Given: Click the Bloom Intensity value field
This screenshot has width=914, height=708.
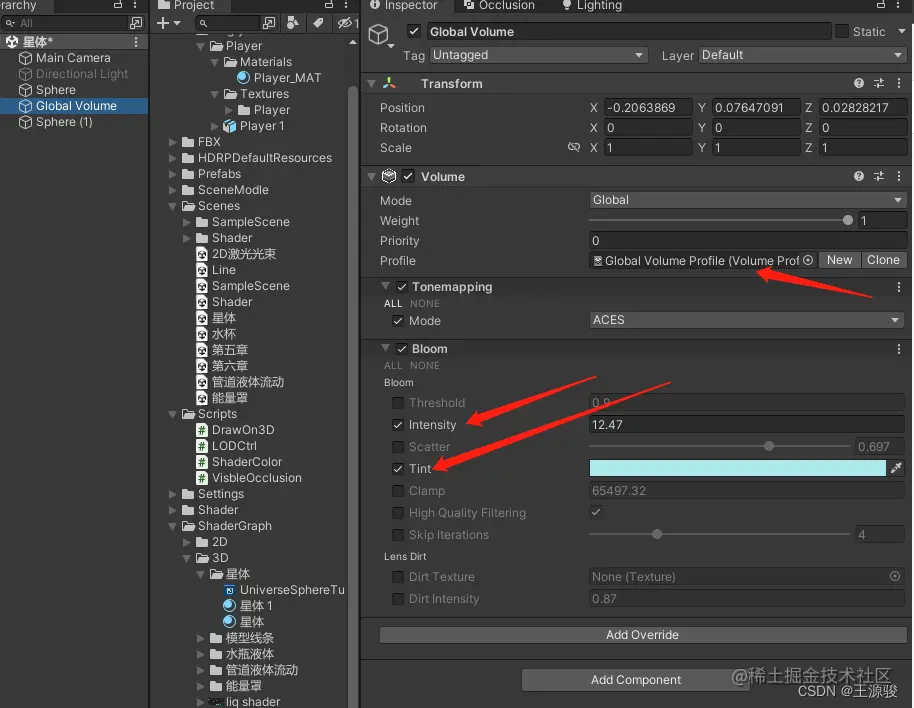Looking at the screenshot, I should (746, 424).
